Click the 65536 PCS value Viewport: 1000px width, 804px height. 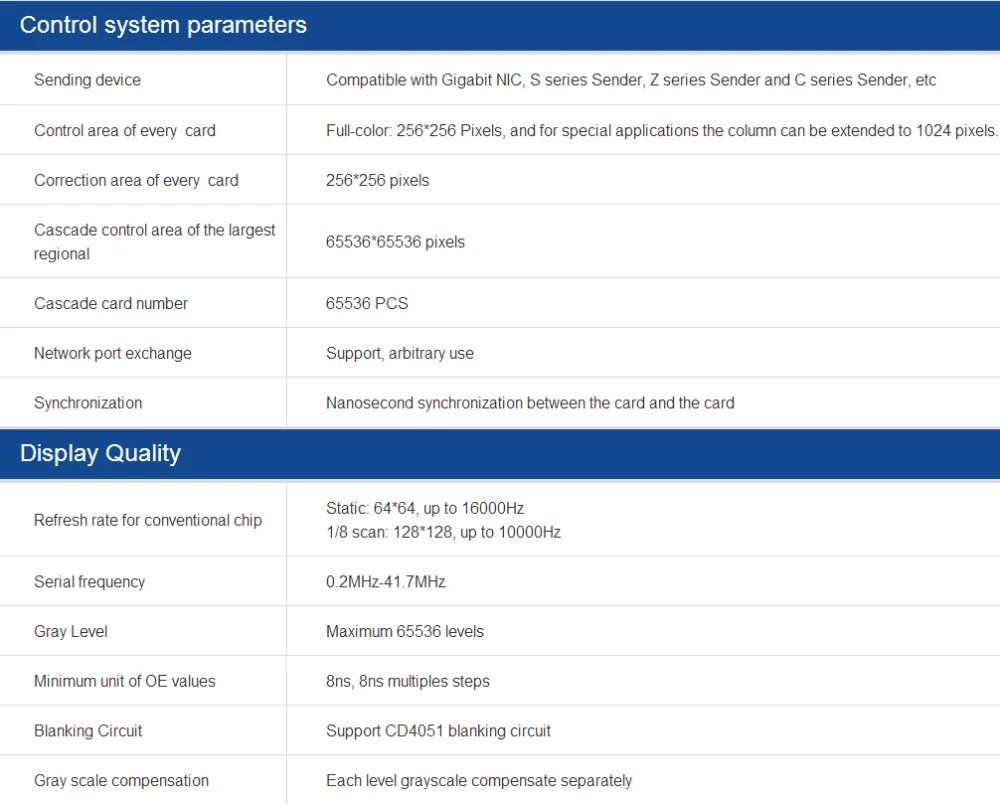point(367,303)
